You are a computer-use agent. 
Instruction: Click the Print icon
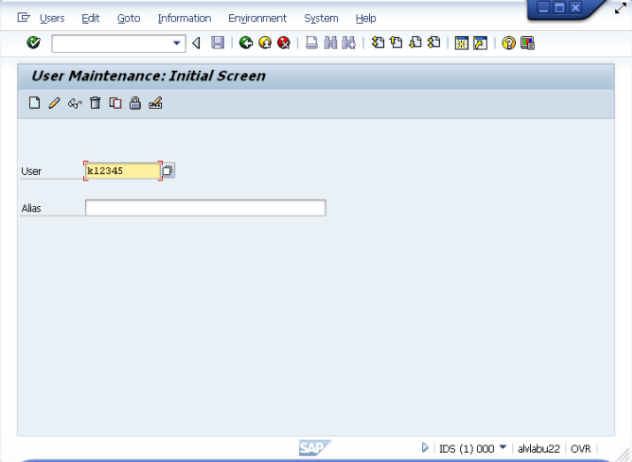(x=312, y=43)
